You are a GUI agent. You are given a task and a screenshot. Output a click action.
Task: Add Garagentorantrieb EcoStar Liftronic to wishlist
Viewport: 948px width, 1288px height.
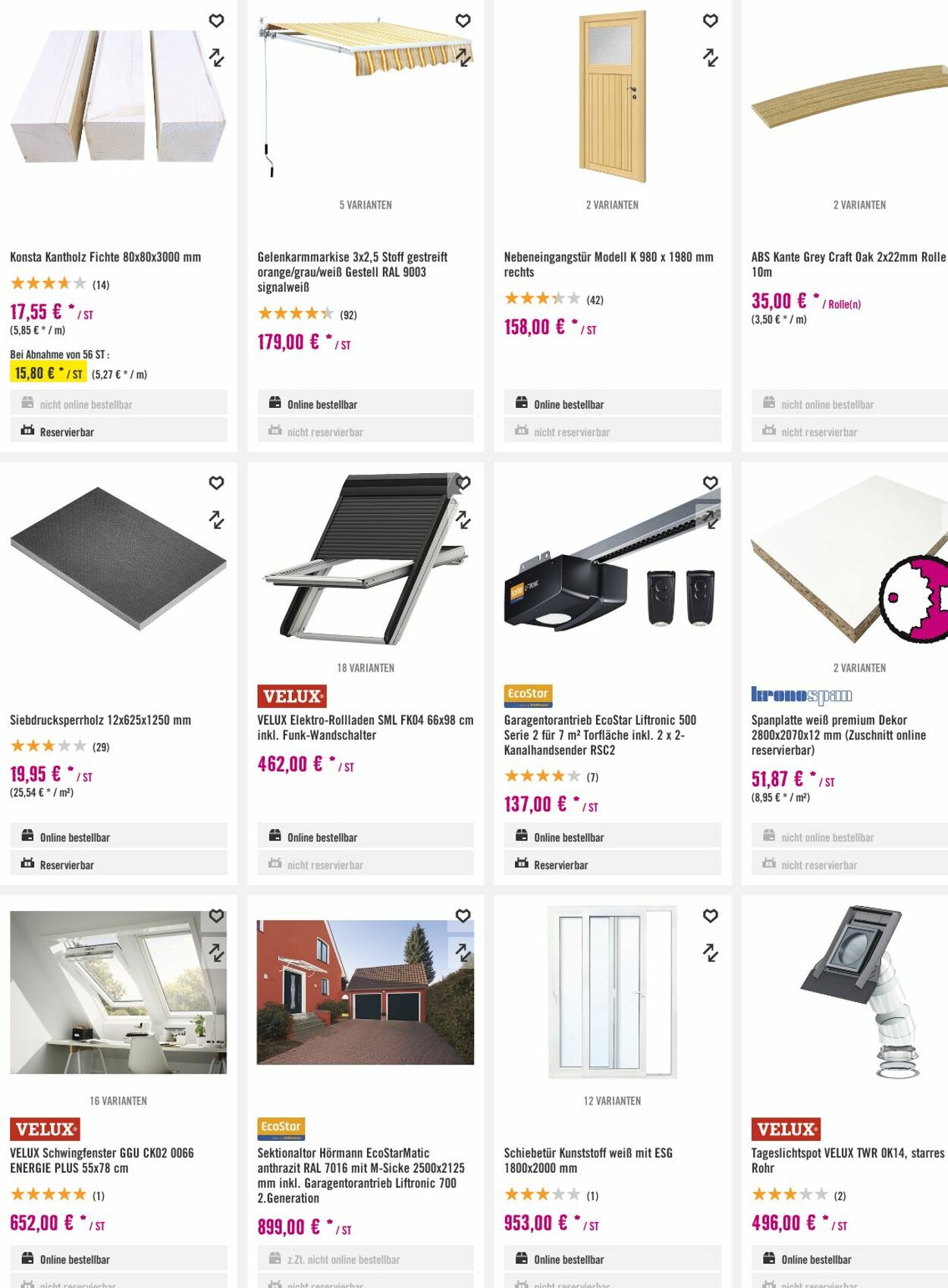[711, 483]
